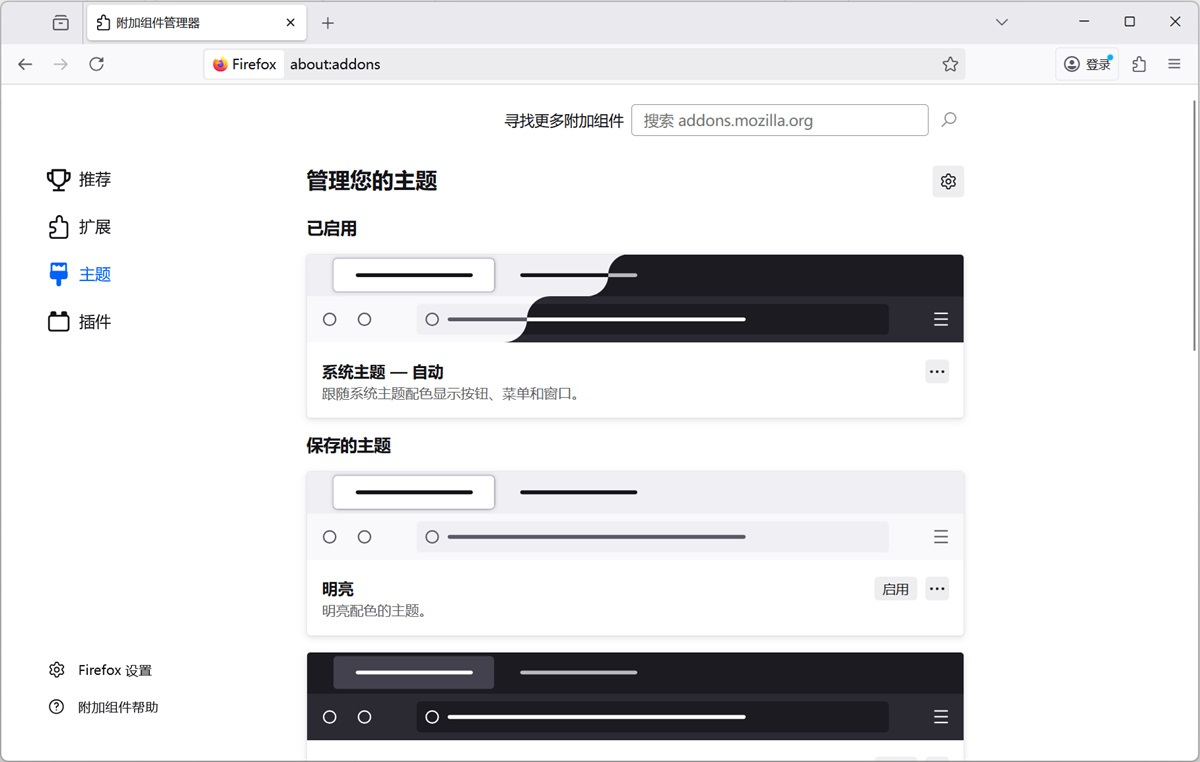Toggle the bookmark star in address bar
This screenshot has height=762, width=1200.
coord(949,63)
